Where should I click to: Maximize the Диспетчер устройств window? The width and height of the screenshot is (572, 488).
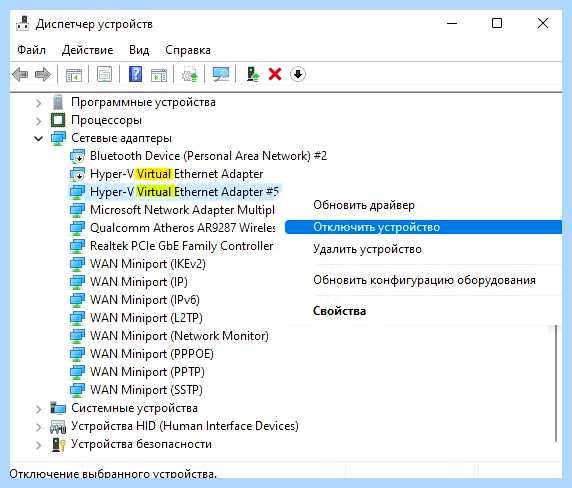[x=497, y=24]
